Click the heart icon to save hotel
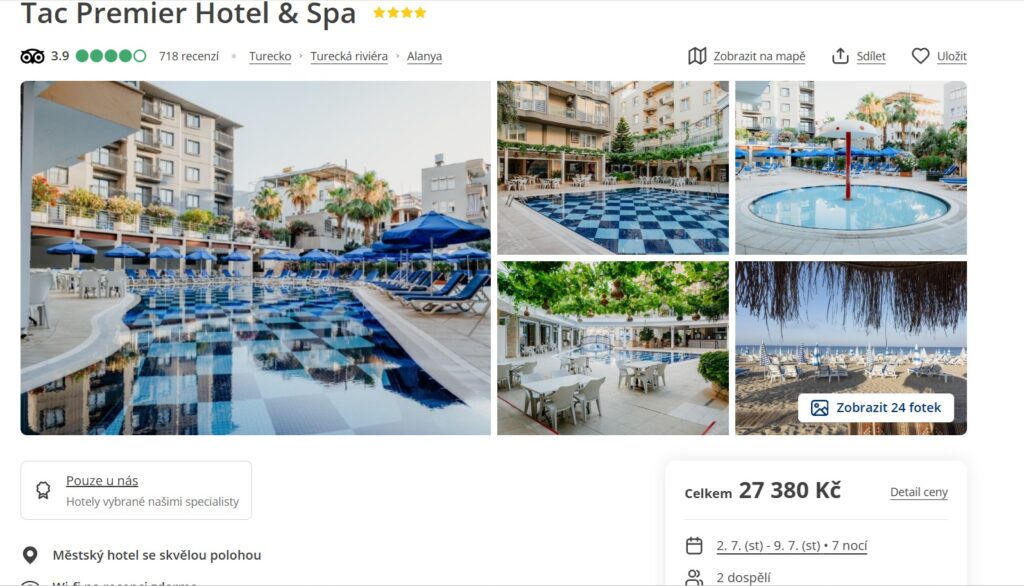Screen dimensions: 1024x586 [920, 56]
